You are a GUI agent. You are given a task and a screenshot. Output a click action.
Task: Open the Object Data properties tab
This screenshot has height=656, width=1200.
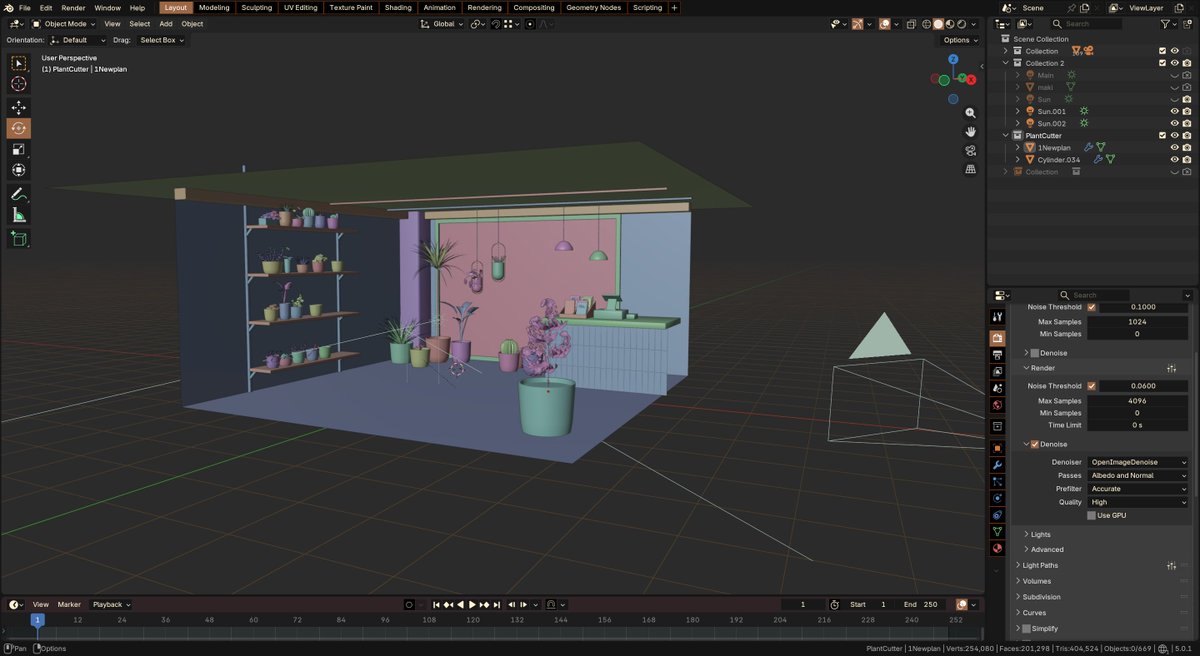coord(997,532)
